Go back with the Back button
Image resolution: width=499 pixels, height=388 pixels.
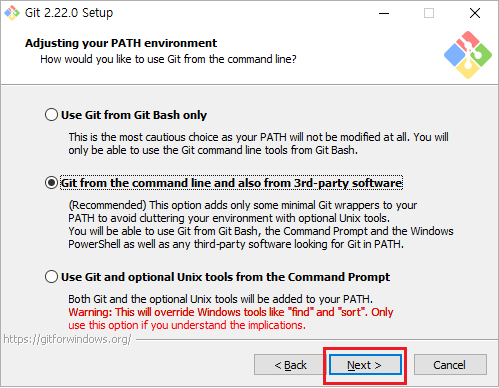click(x=290, y=365)
